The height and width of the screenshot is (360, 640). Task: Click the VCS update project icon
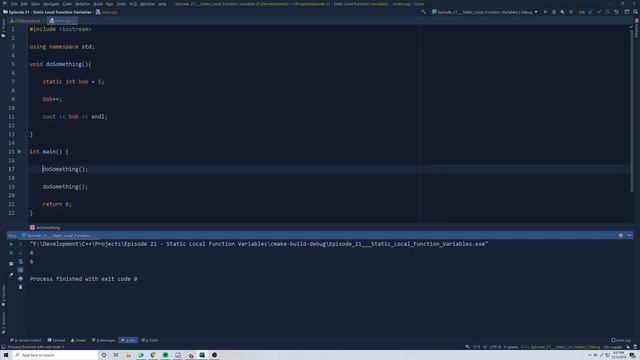click(x=590, y=12)
